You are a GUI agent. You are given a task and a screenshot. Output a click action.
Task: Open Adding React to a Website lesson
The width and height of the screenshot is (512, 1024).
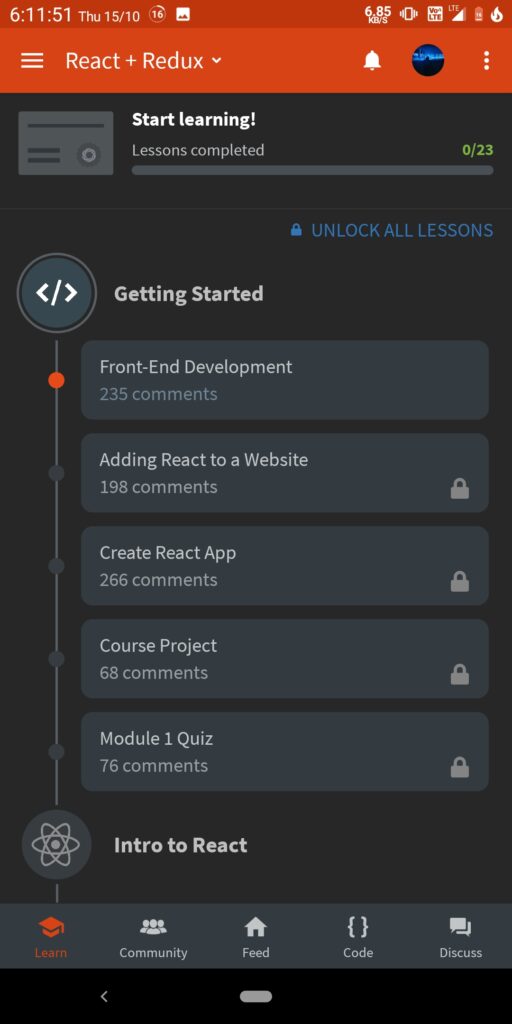point(285,473)
